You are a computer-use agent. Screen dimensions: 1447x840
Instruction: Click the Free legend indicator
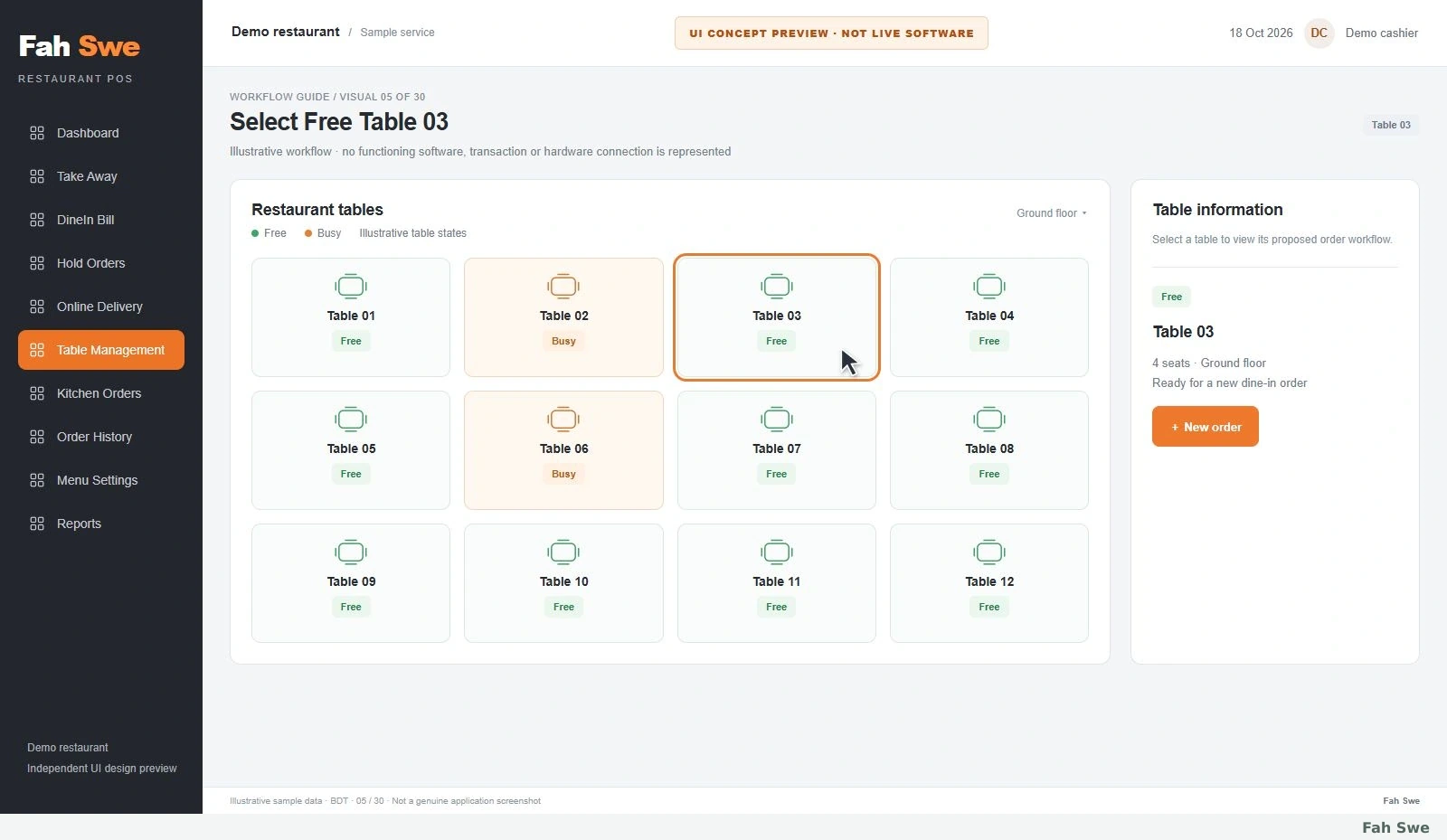click(269, 233)
